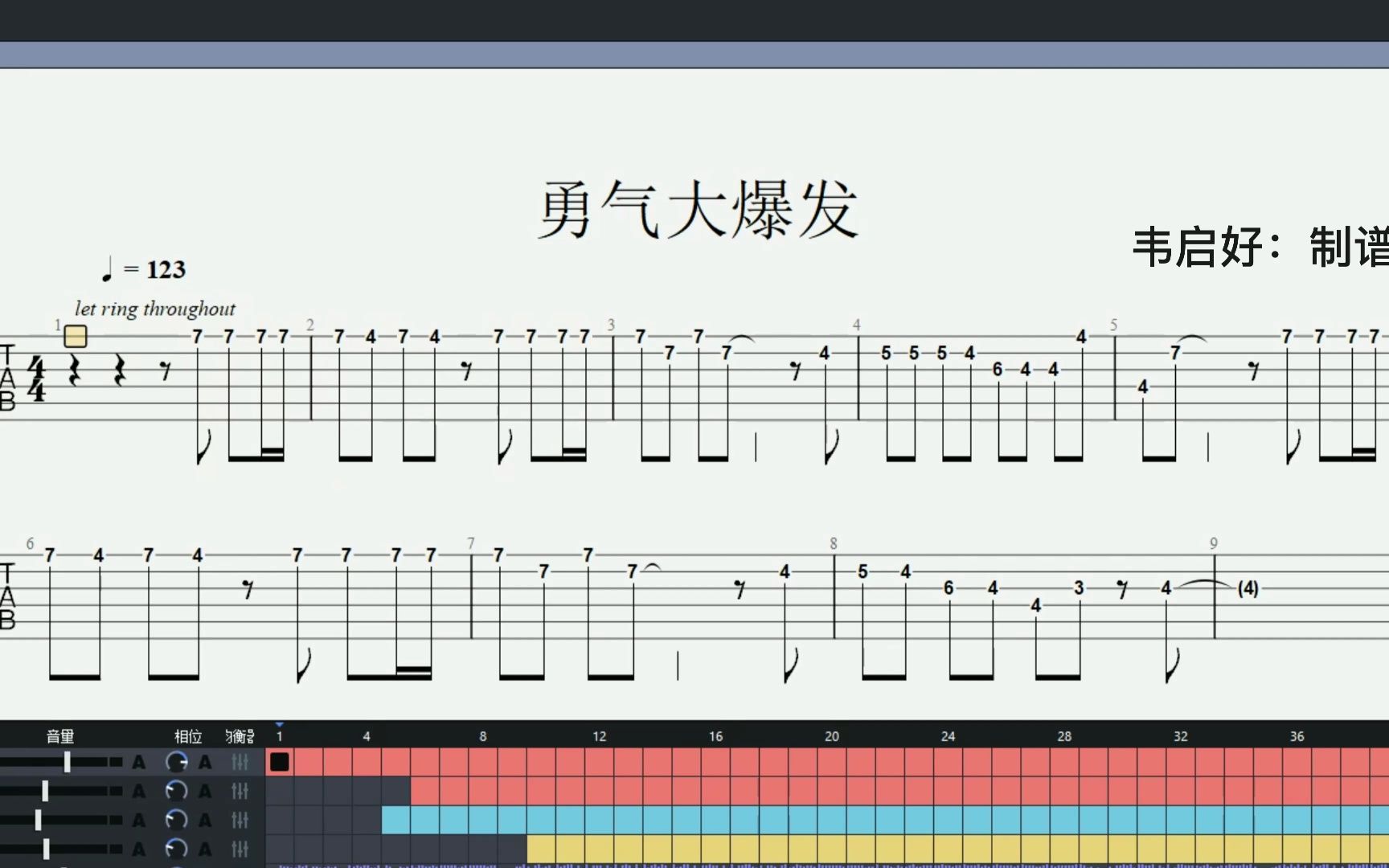
Task: Toggle volume automation on third track
Action: [x=138, y=820]
